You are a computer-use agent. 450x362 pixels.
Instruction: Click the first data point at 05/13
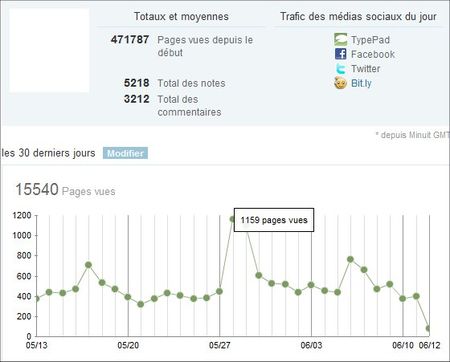[x=37, y=299]
